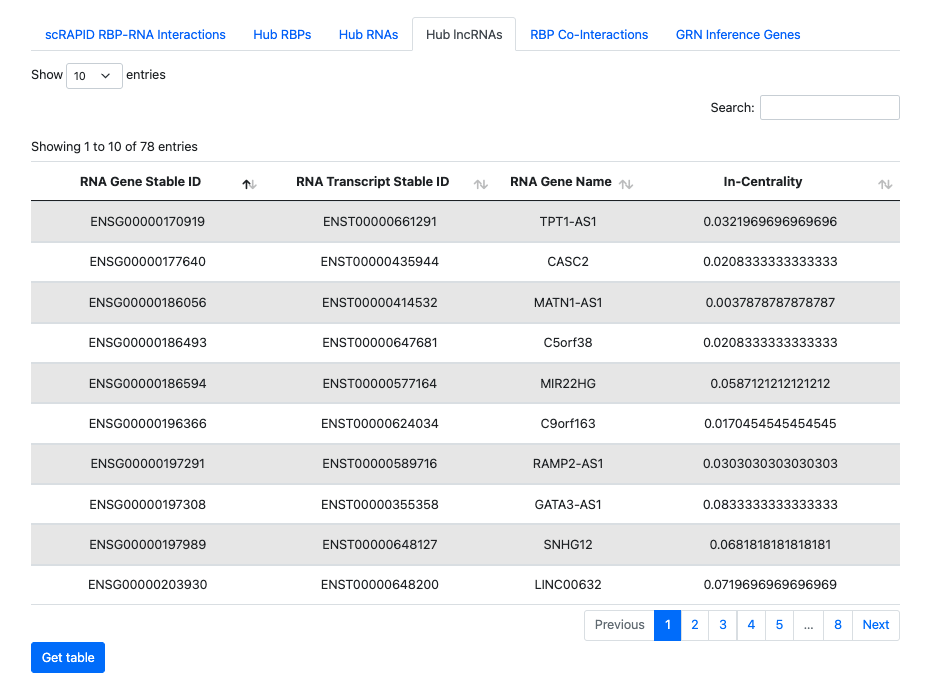Jump to page 2 of table
Screen dimensions: 942x692
(694, 625)
